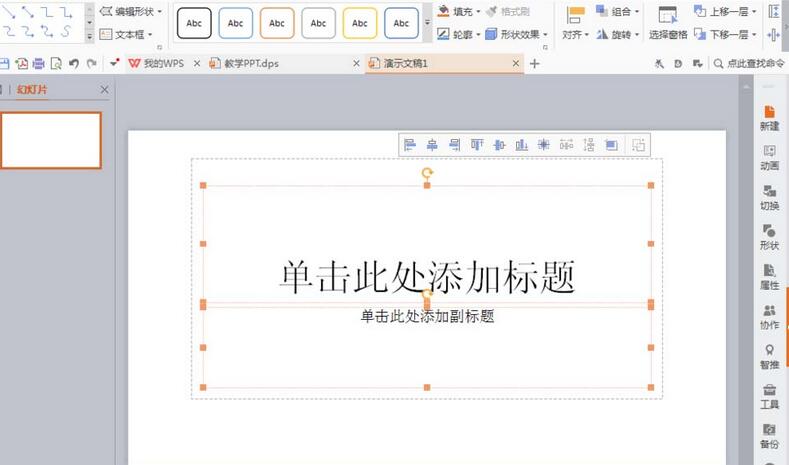Open the 动画 animation panel
Viewport: 789px width, 465px height.
768,156
